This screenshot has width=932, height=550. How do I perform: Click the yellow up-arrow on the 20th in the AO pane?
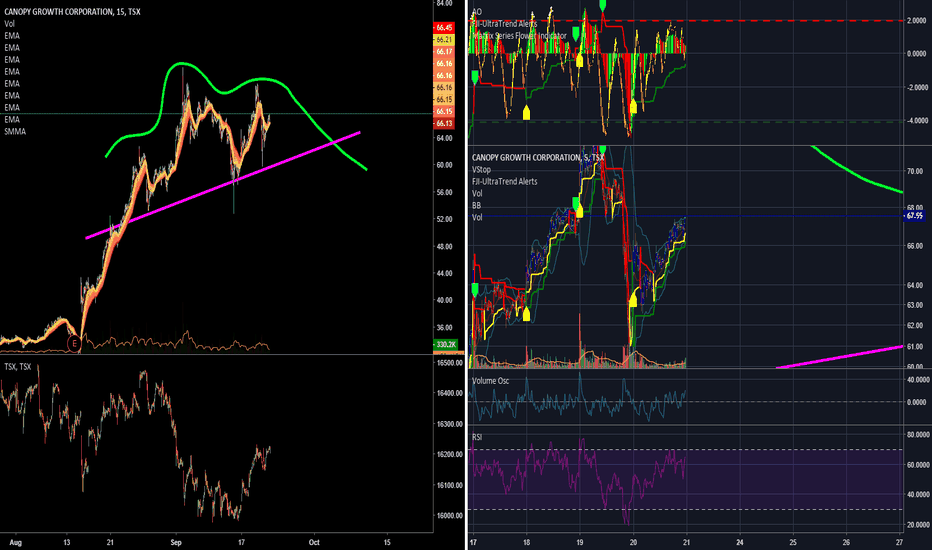[x=633, y=106]
